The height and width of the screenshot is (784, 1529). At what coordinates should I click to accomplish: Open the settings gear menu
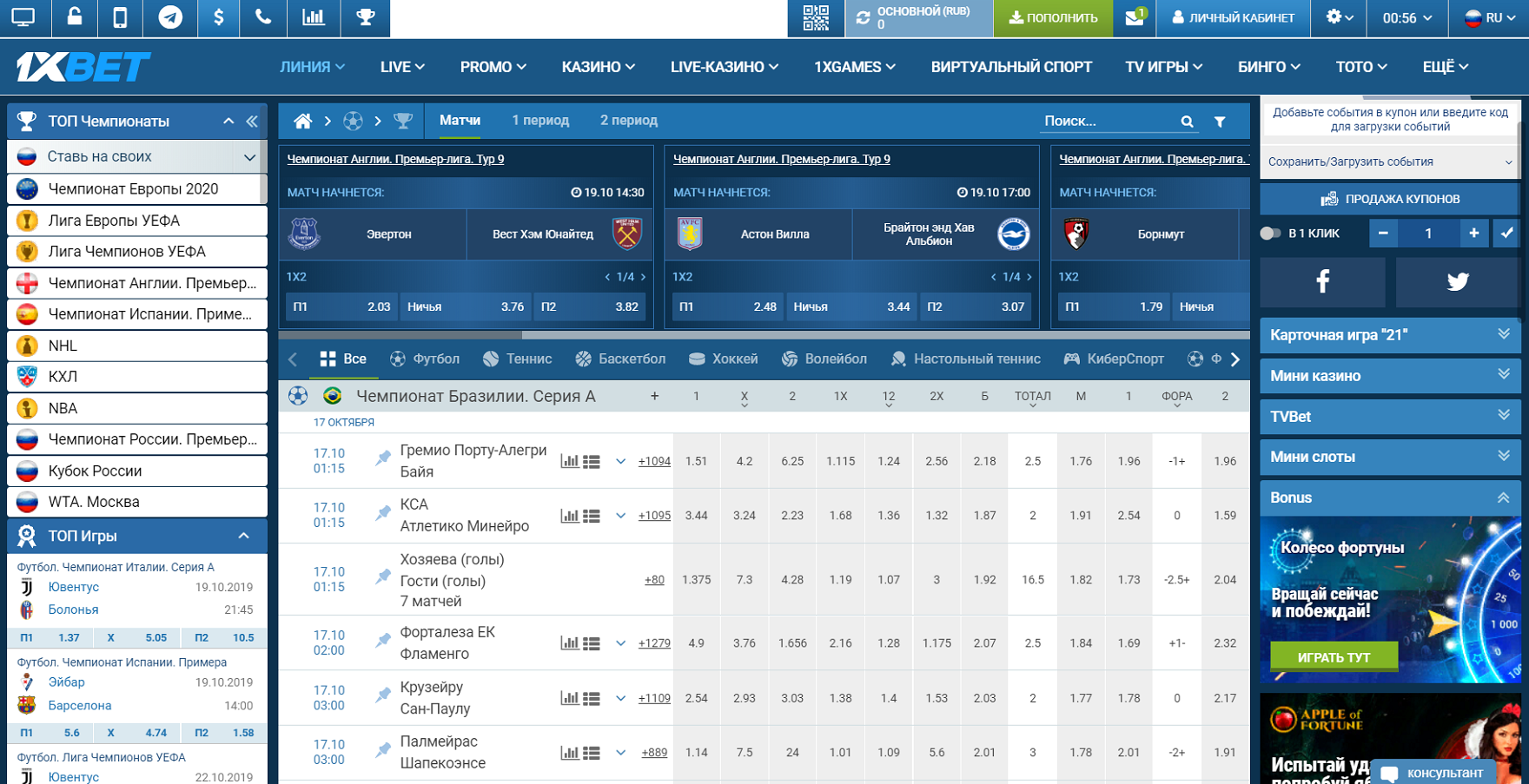click(x=1339, y=17)
